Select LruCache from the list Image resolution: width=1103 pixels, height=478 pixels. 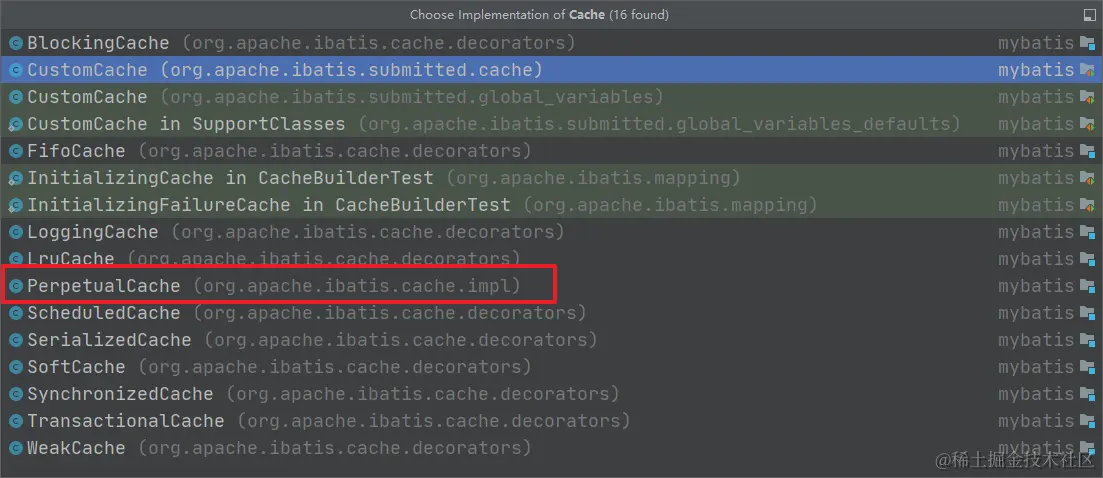(71, 259)
